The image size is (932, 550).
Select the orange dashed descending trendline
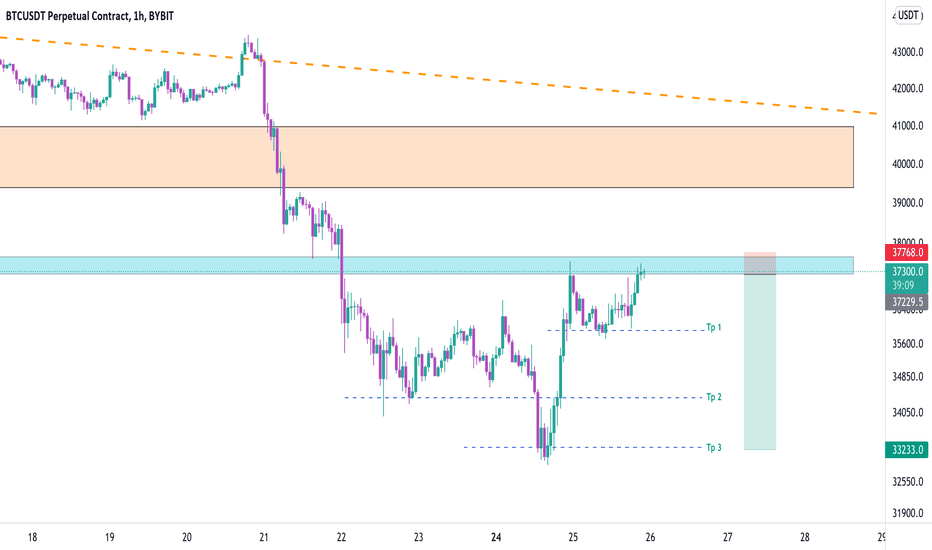(x=440, y=76)
